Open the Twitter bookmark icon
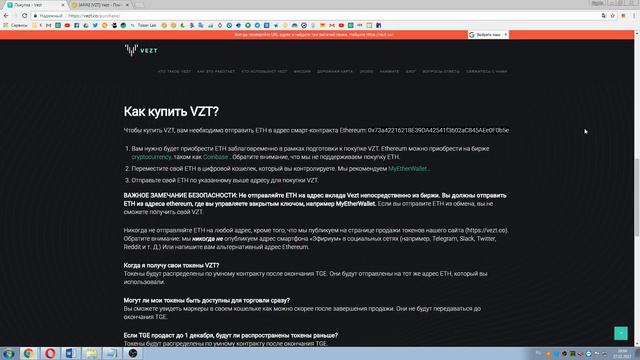640x360 pixels. coord(95,25)
